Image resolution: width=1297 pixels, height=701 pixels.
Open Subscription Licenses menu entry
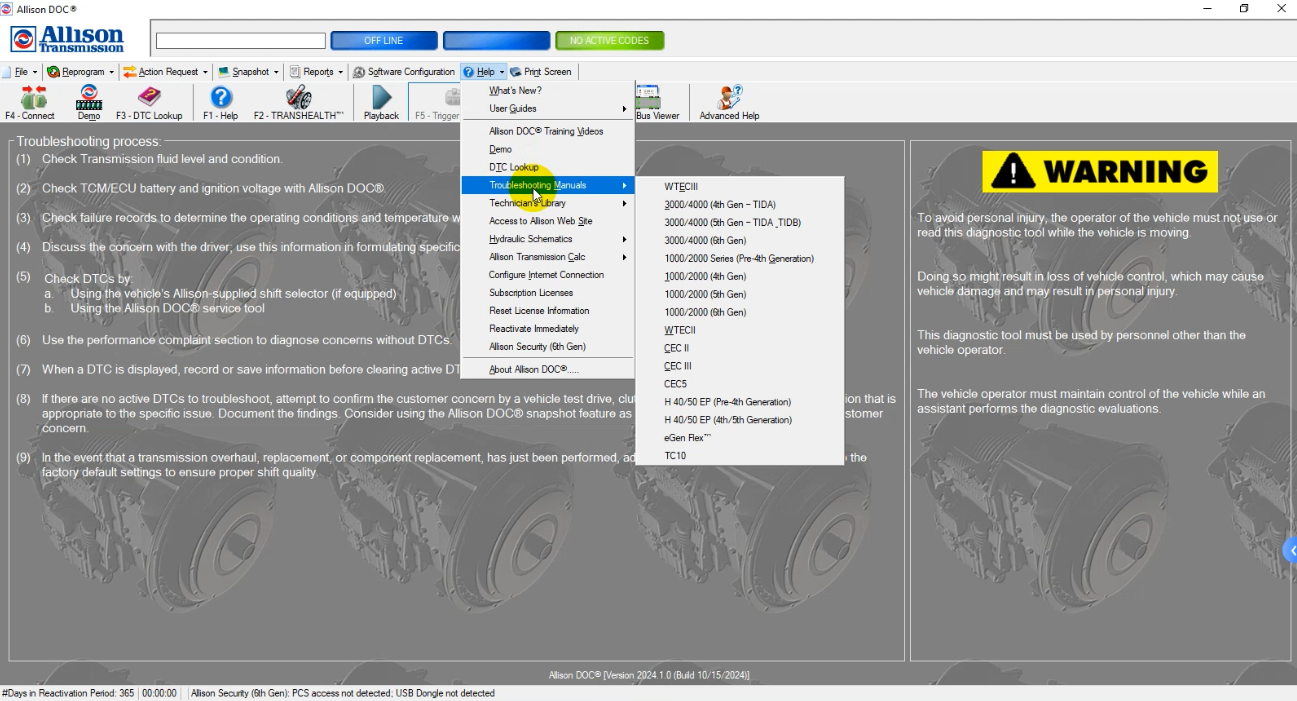[547, 293]
